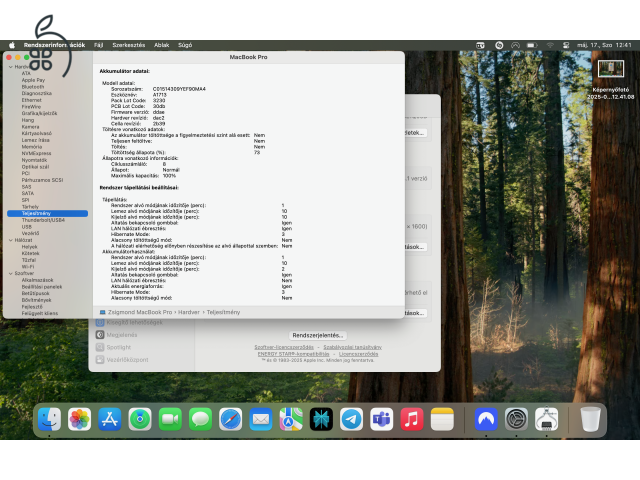Open the Szerkesztés menu

pos(129,45)
